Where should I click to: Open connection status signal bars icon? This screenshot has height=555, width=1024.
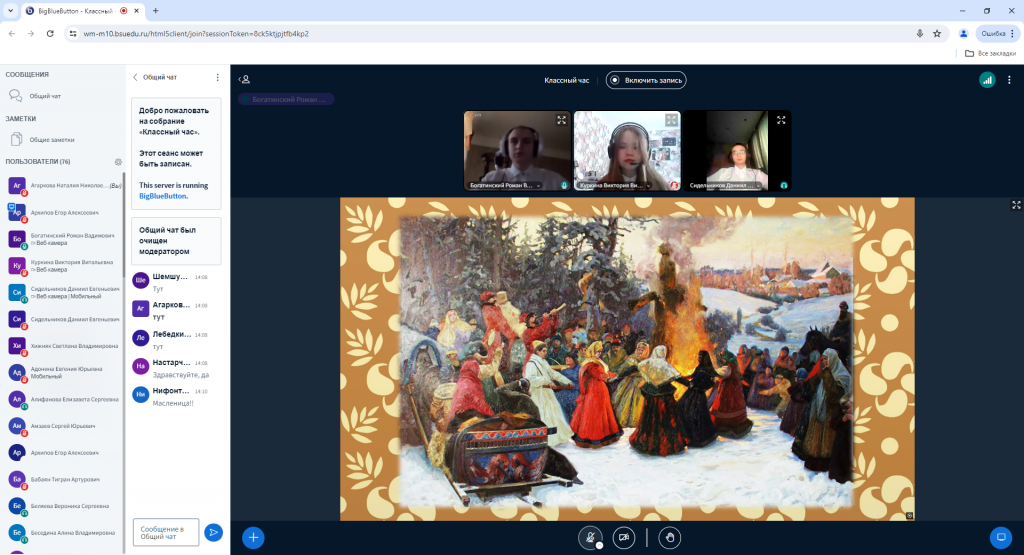(987, 80)
